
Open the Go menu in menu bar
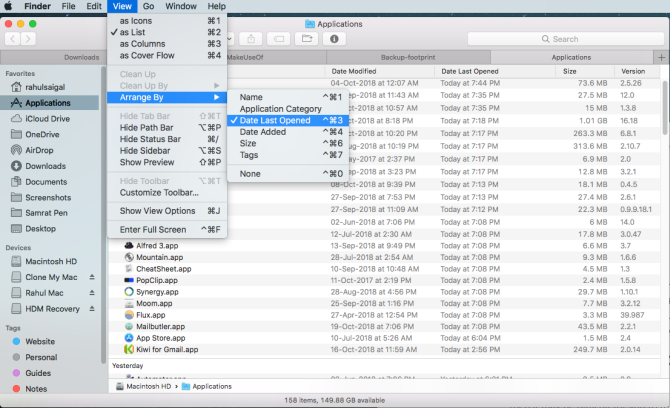click(x=148, y=6)
